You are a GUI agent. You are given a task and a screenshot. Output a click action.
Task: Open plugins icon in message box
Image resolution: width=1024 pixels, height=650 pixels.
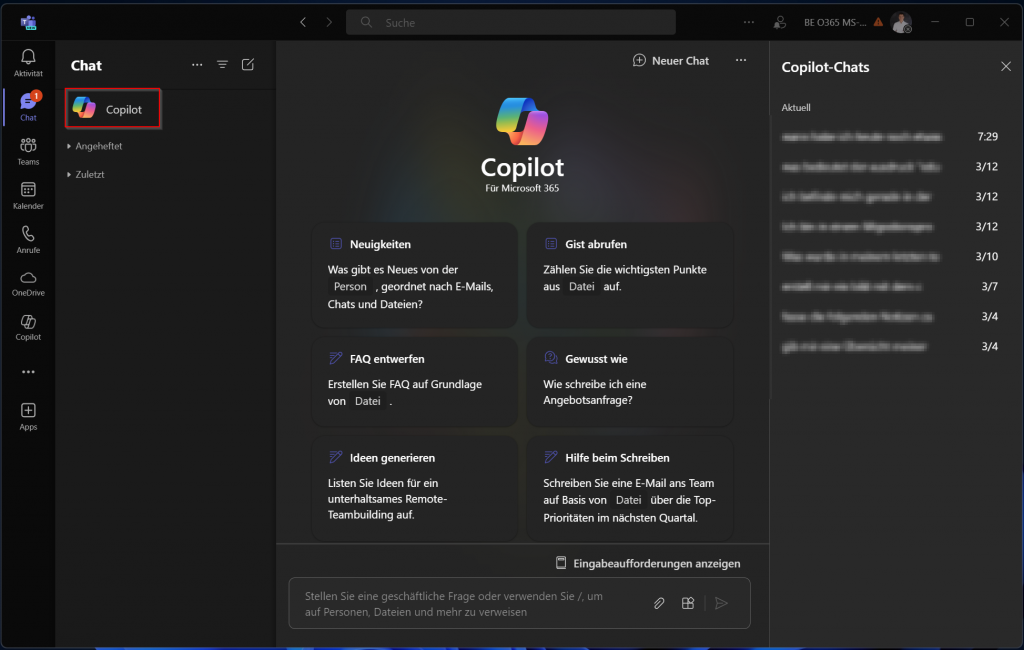click(688, 603)
